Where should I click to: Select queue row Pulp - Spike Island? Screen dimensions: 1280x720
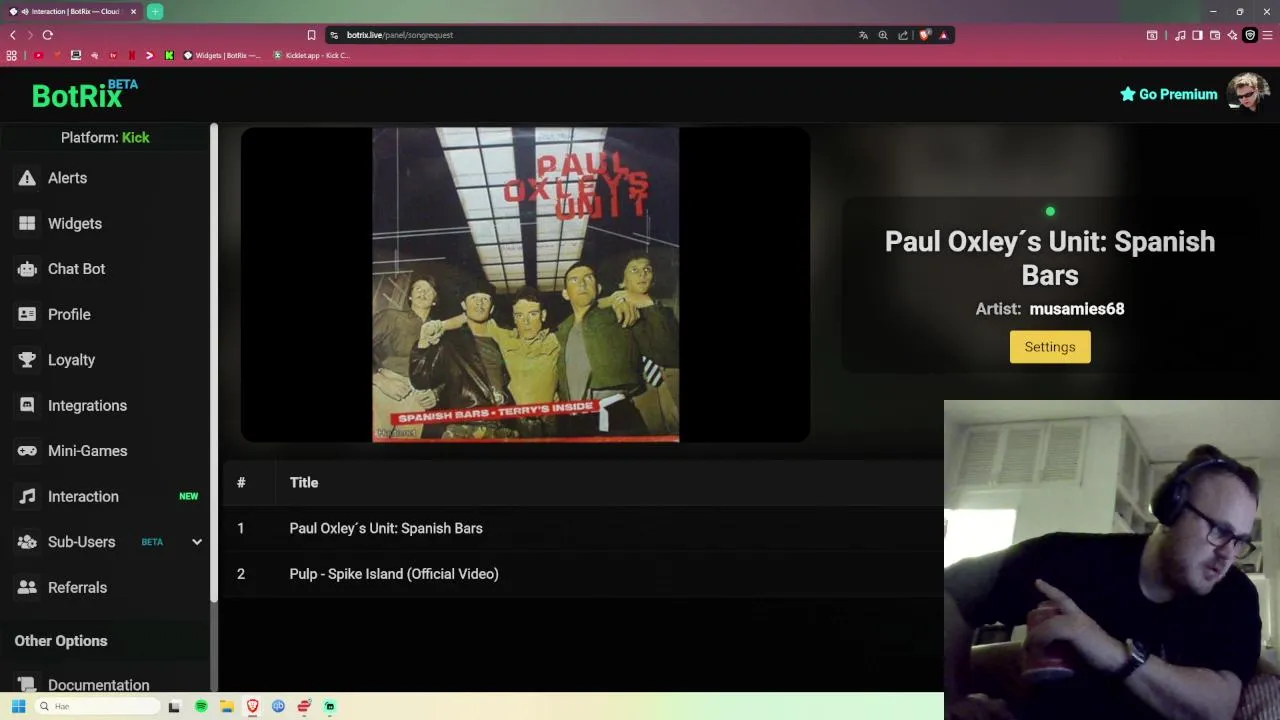(x=583, y=574)
